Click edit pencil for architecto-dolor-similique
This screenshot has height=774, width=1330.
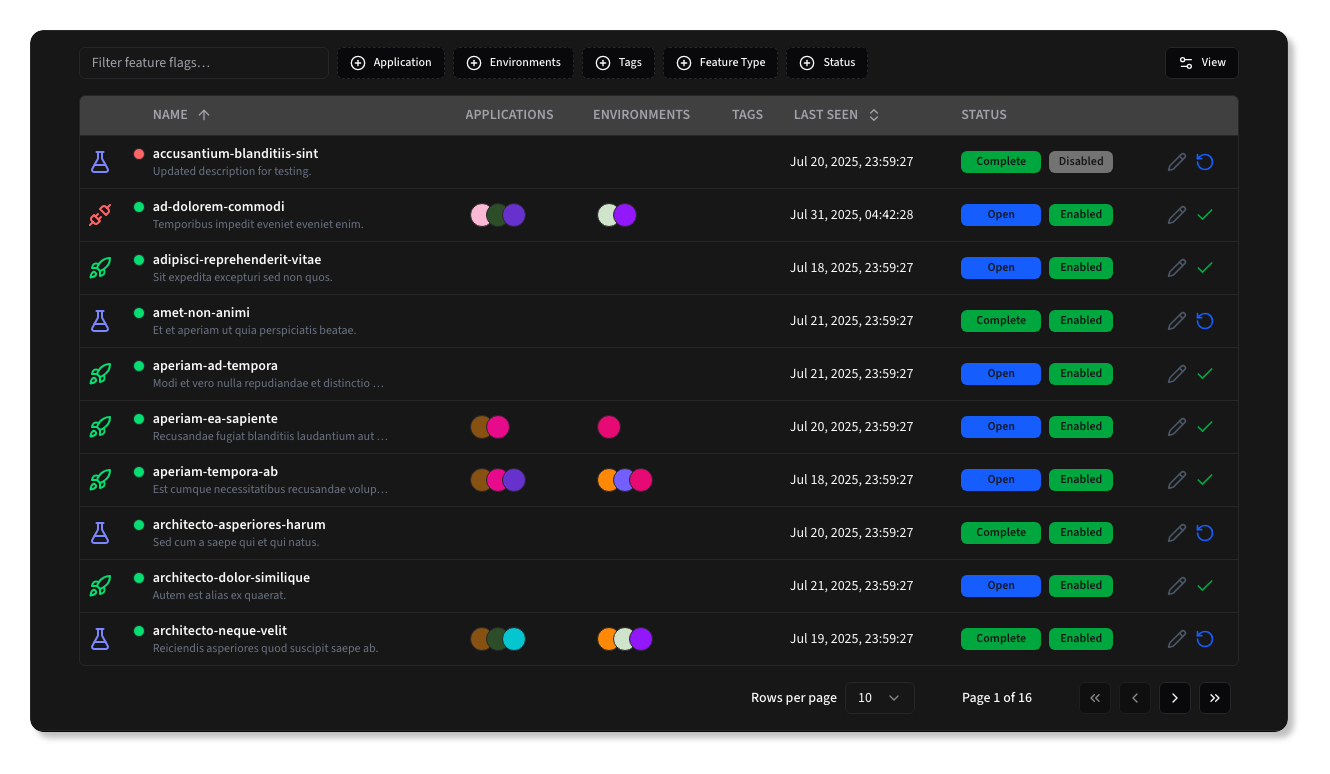coord(1177,586)
